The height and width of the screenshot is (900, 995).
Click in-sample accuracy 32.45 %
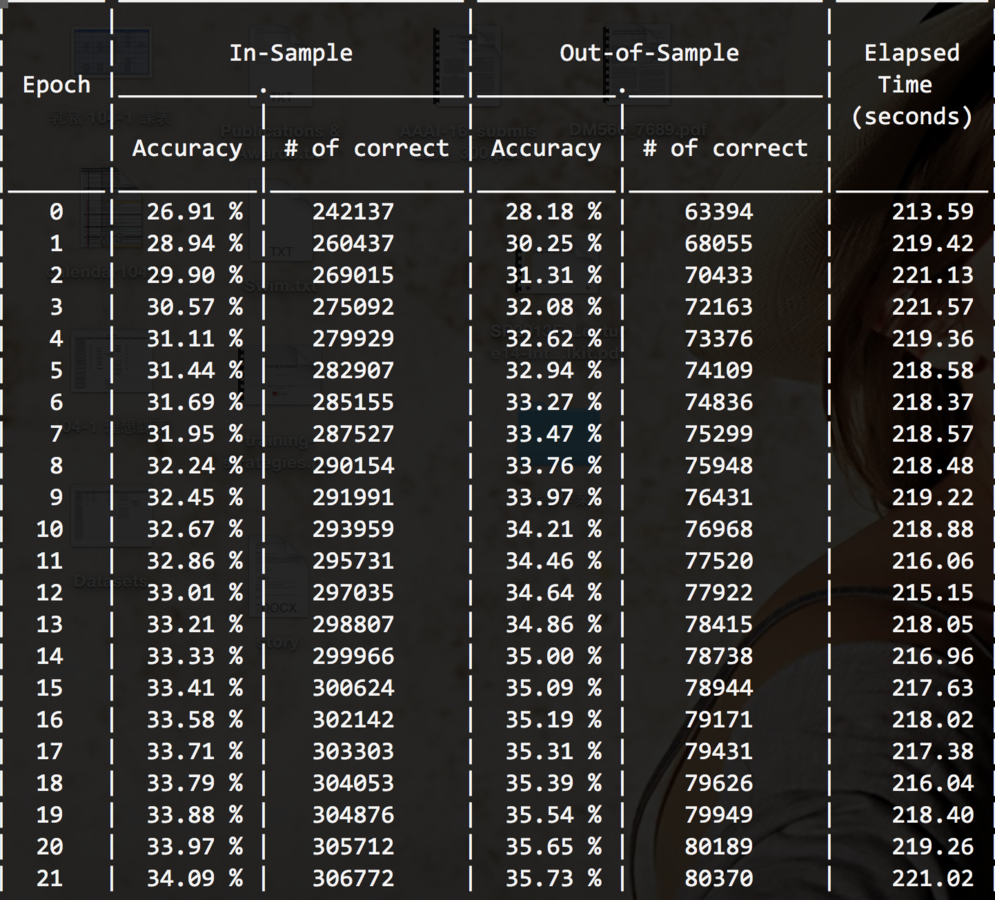point(195,498)
